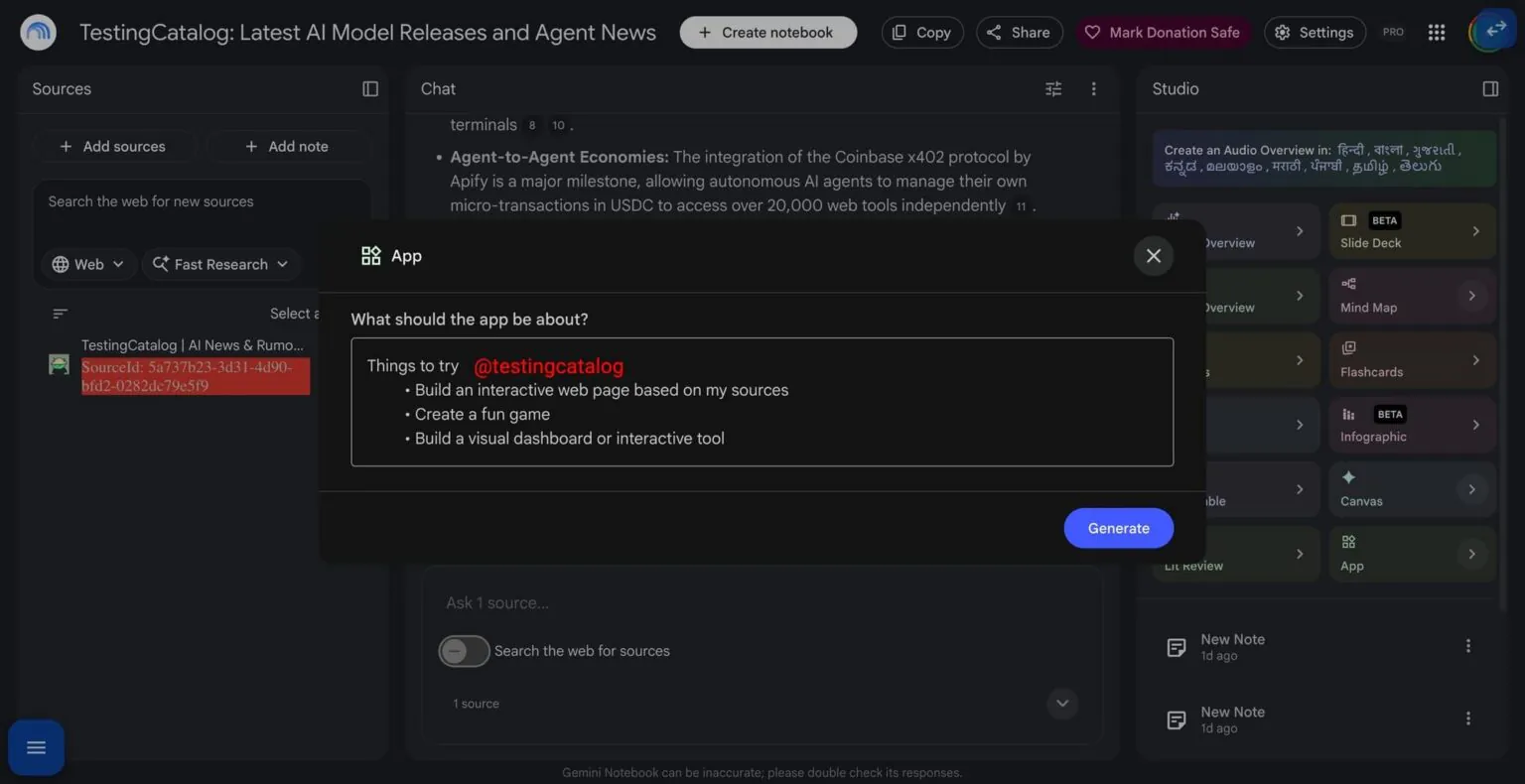Click the Copy button
The width and height of the screenshot is (1525, 784).
coord(922,33)
